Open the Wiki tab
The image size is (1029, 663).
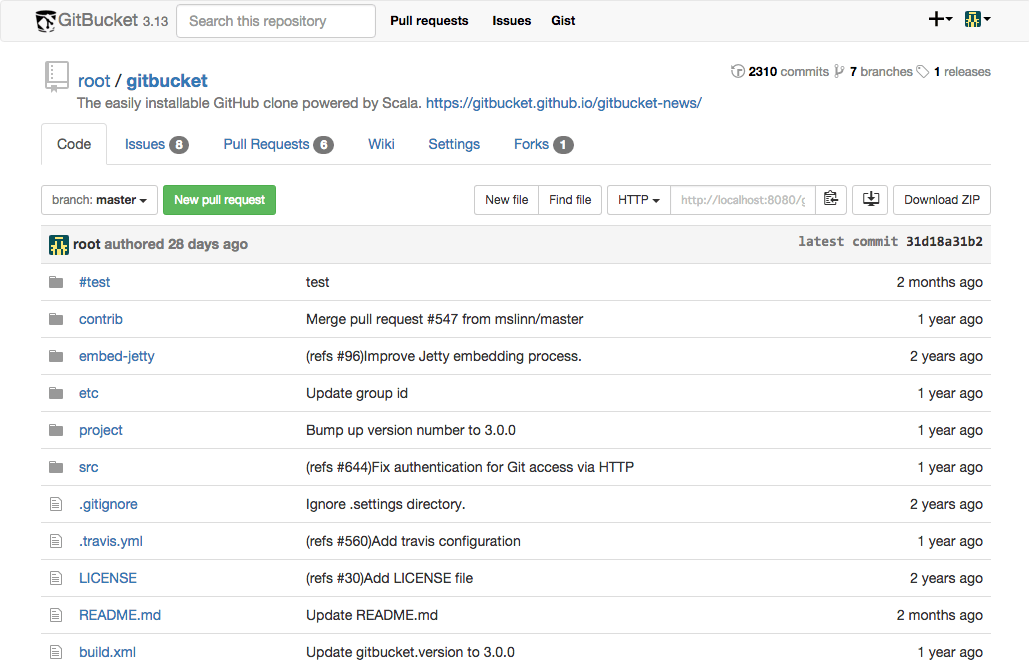(x=381, y=144)
